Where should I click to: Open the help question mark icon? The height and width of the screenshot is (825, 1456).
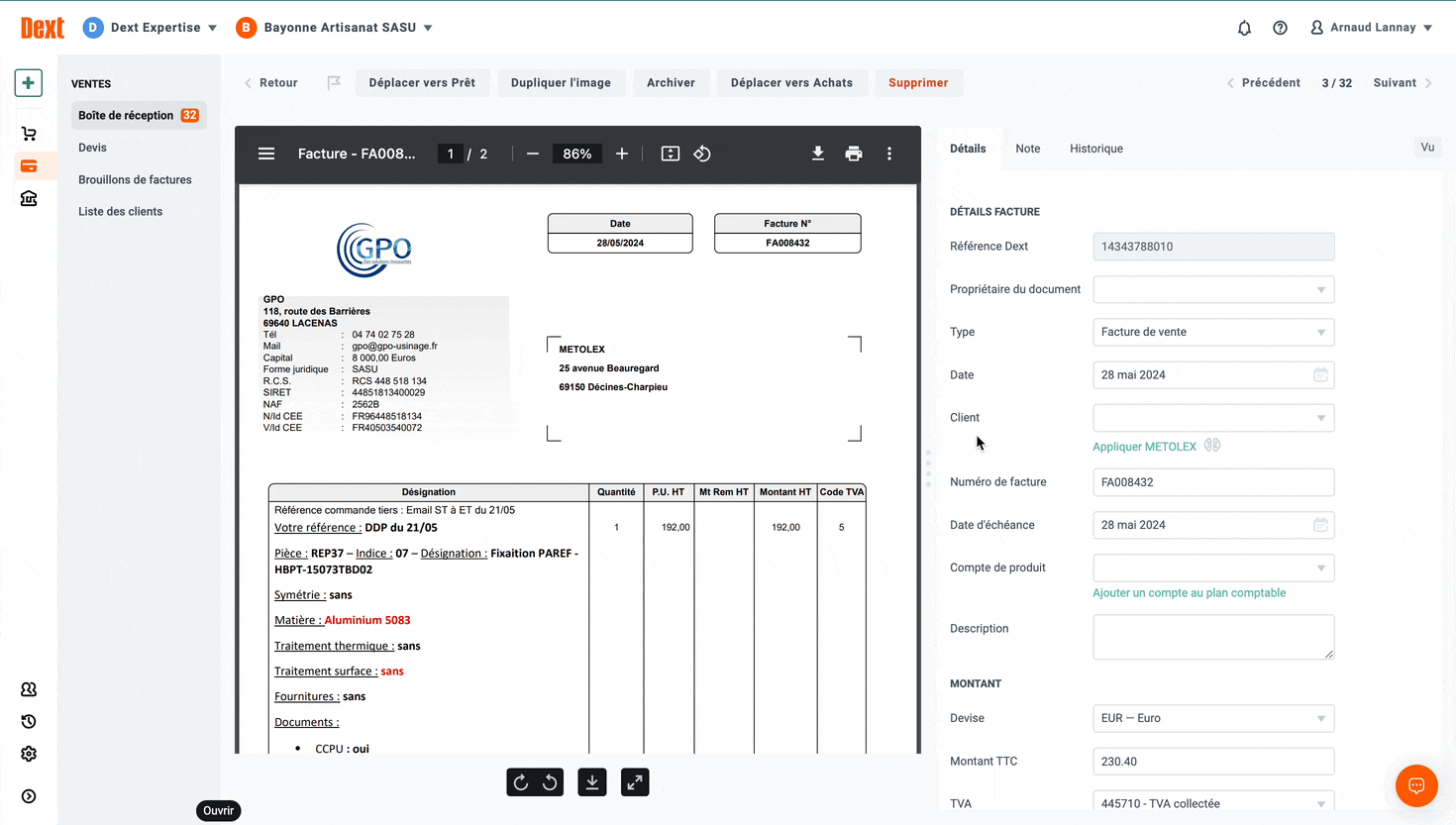pyautogui.click(x=1280, y=28)
